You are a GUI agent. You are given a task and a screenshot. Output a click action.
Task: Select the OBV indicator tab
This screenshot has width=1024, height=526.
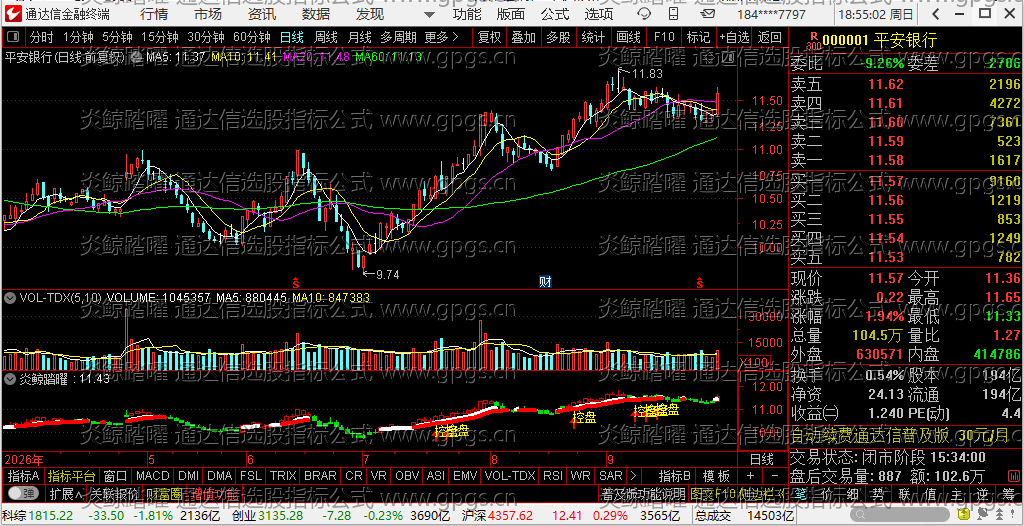[408, 475]
